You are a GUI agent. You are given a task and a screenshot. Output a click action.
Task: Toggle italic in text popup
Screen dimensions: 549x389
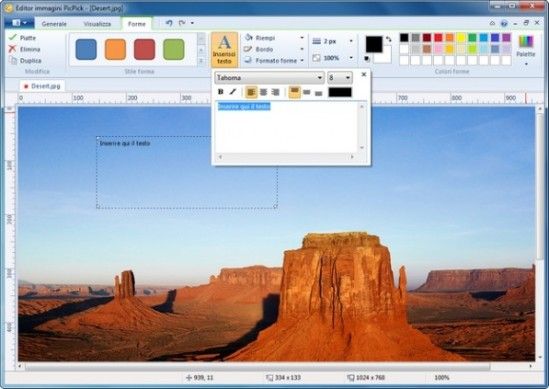[x=233, y=92]
